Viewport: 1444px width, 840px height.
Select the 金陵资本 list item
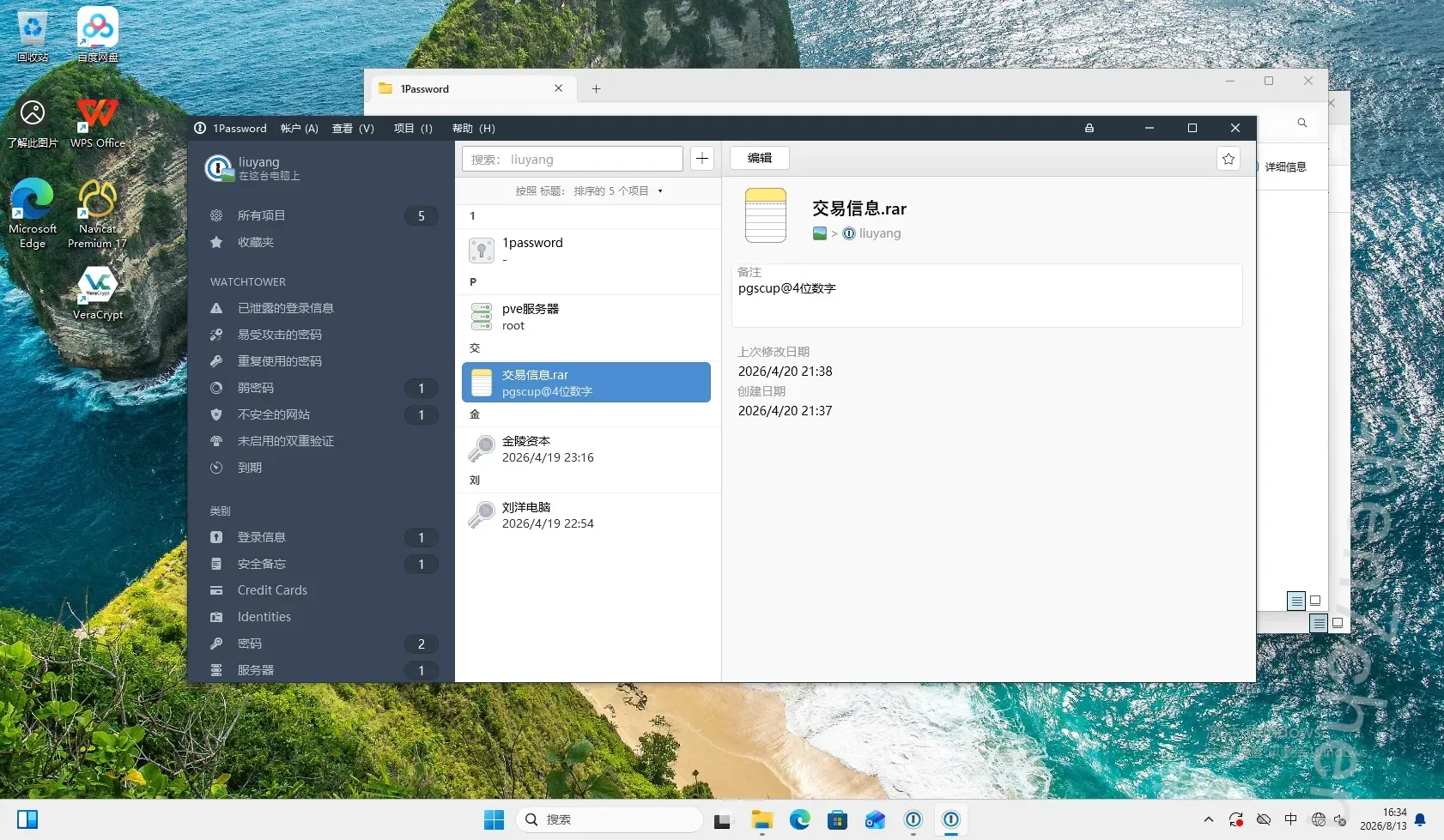click(x=587, y=448)
